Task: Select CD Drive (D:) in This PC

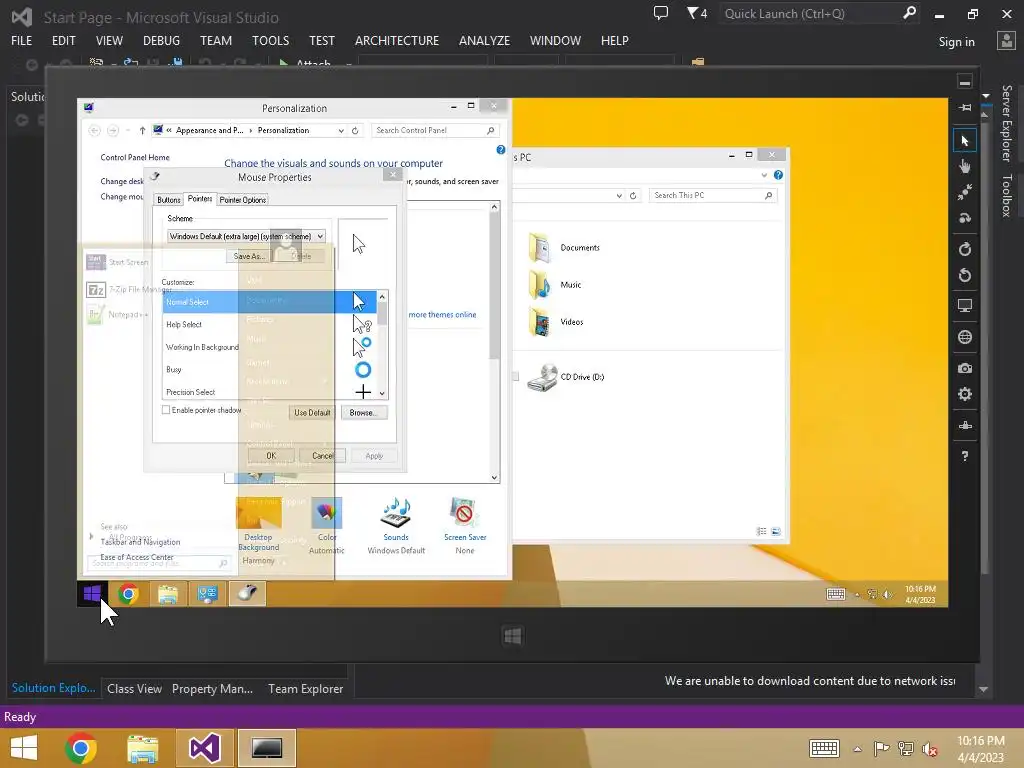Action: 566,377
